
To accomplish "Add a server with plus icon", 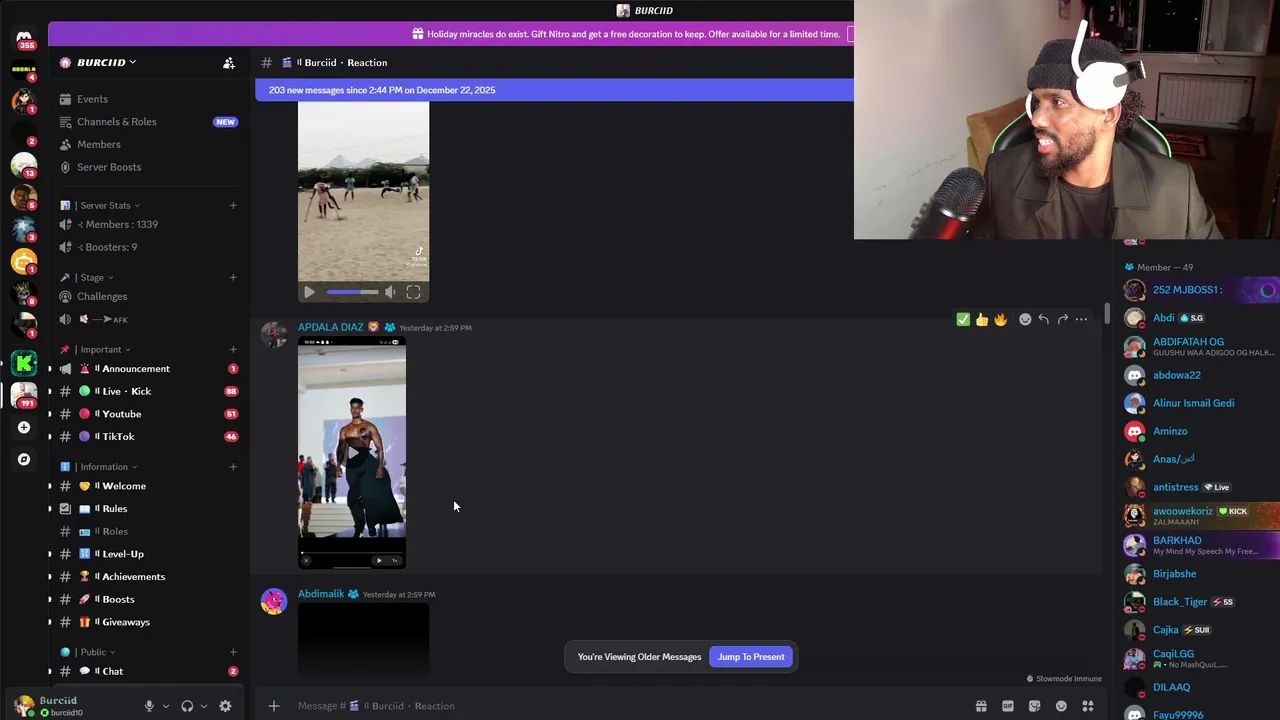I will pos(24,427).
